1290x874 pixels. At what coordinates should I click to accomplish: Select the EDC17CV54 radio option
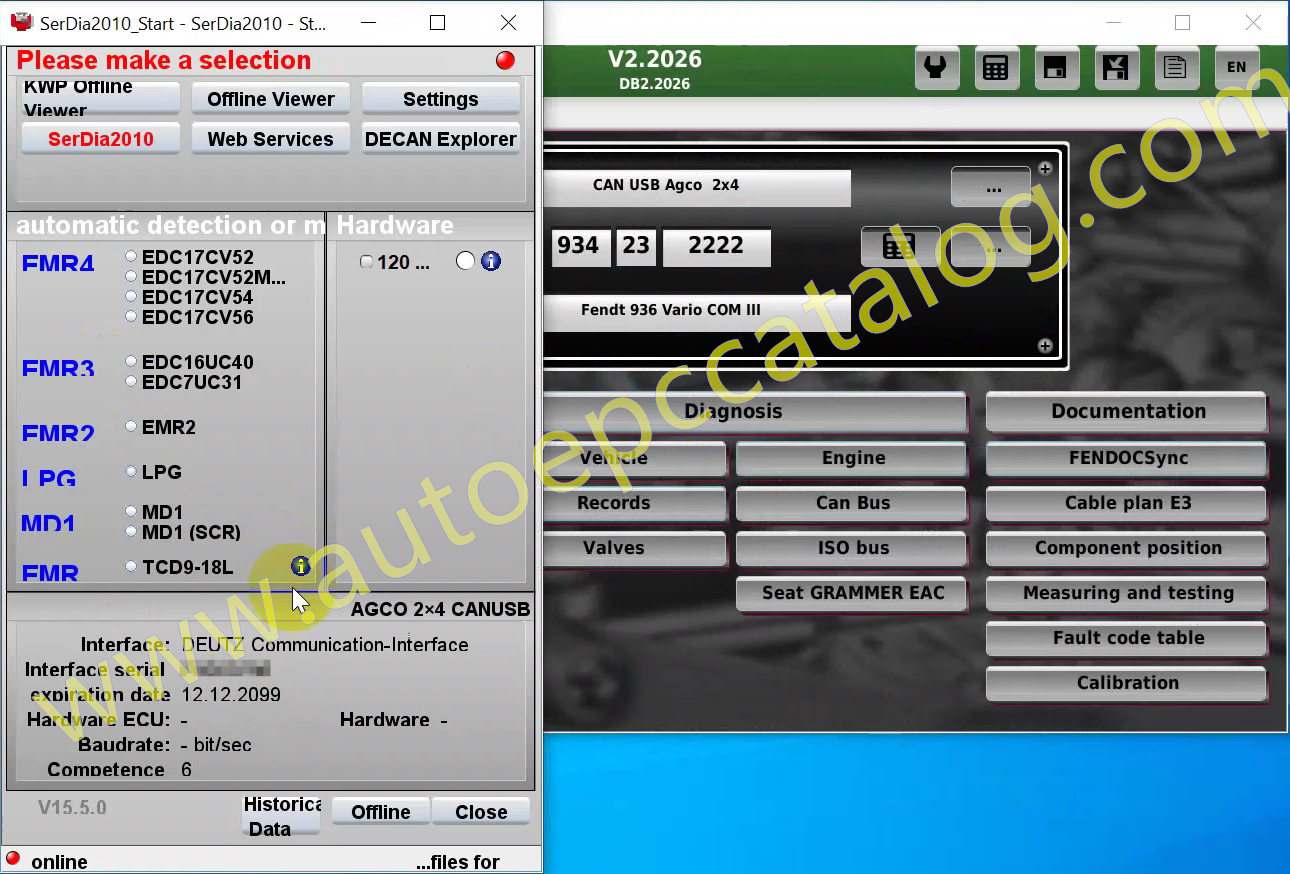point(131,296)
